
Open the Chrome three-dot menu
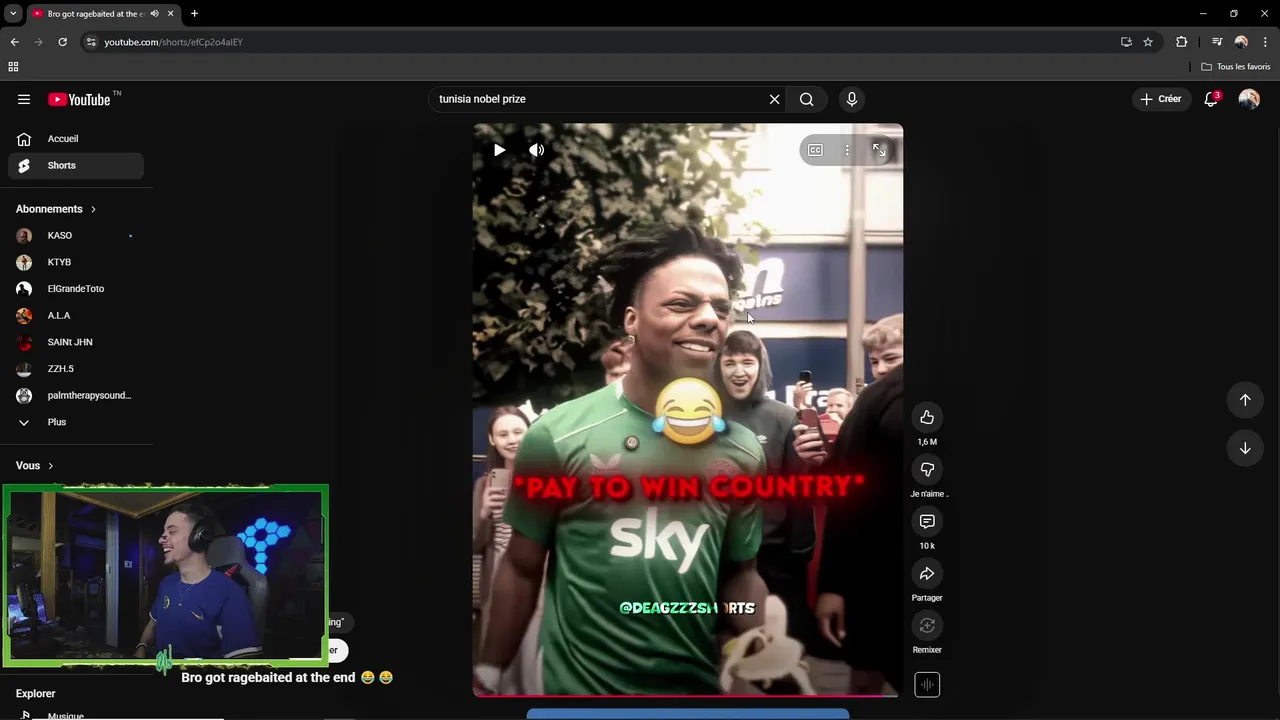pos(1265,42)
